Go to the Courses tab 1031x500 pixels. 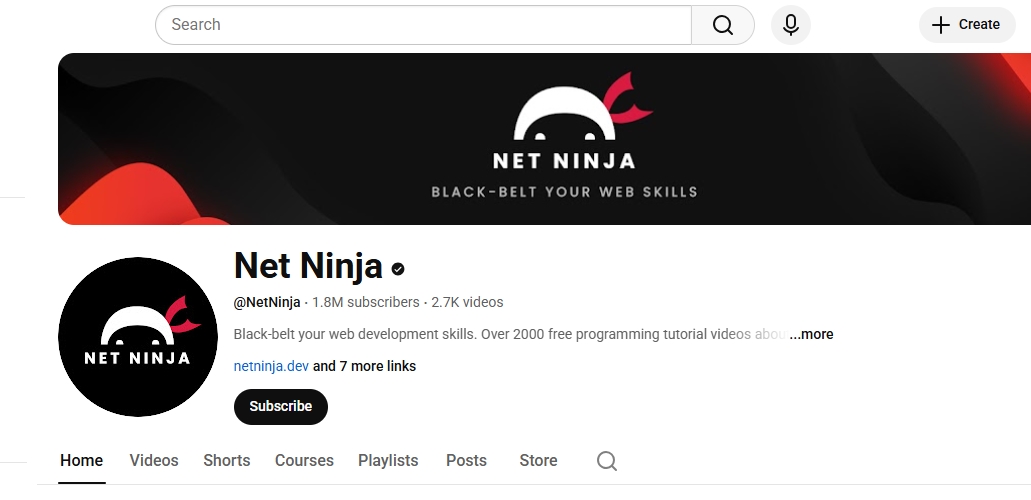tap(304, 461)
